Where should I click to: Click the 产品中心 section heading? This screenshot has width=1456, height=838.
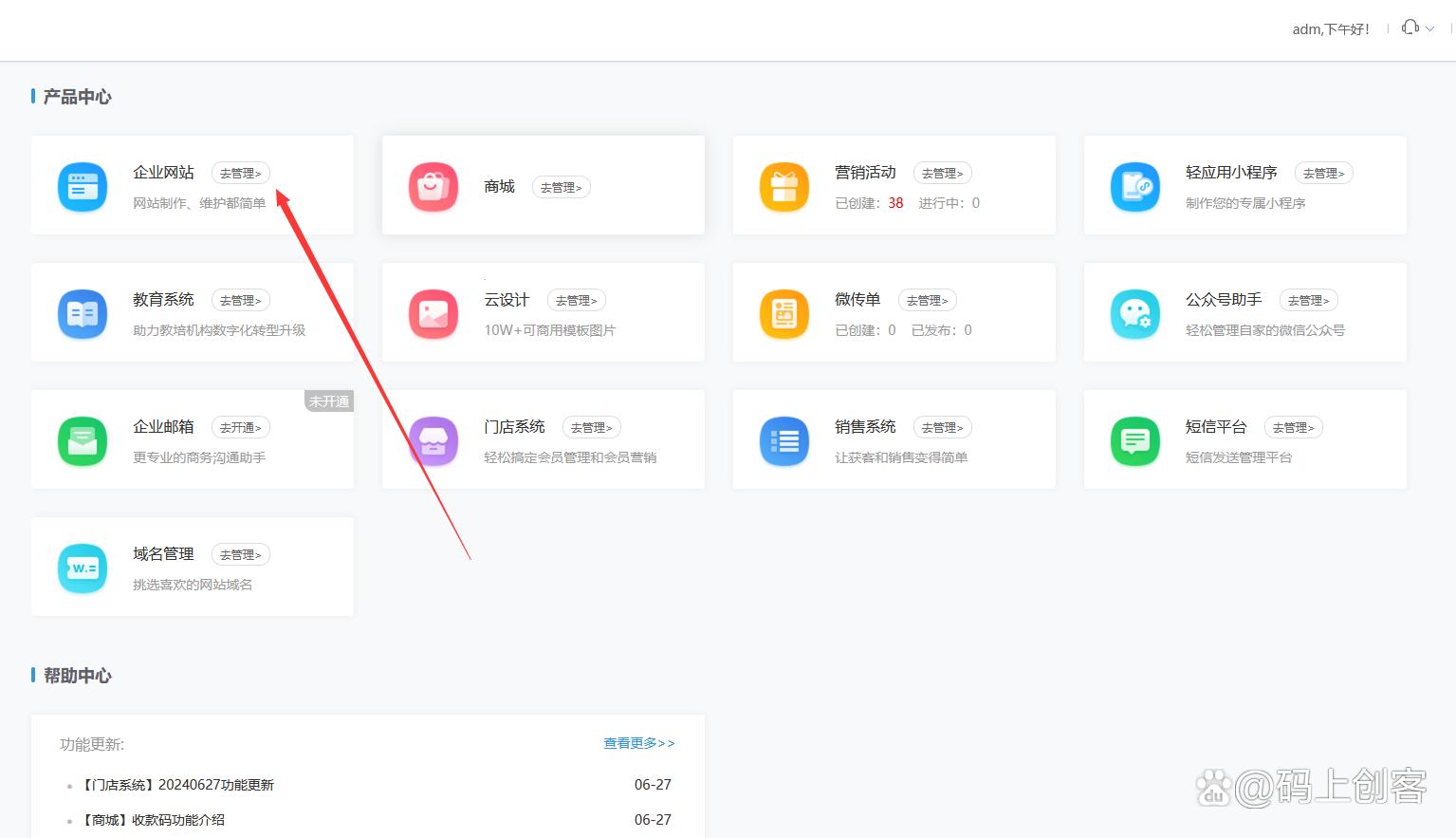coord(77,97)
